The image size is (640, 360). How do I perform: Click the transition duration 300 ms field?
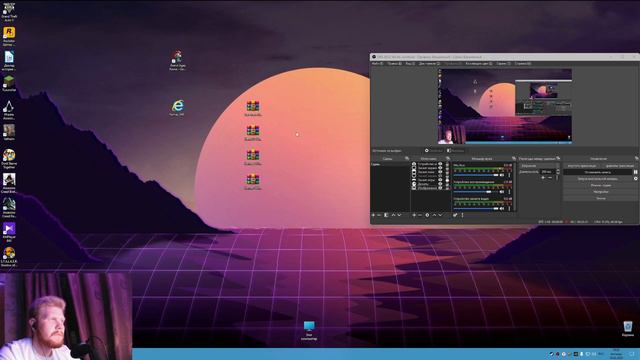pyautogui.click(x=548, y=172)
